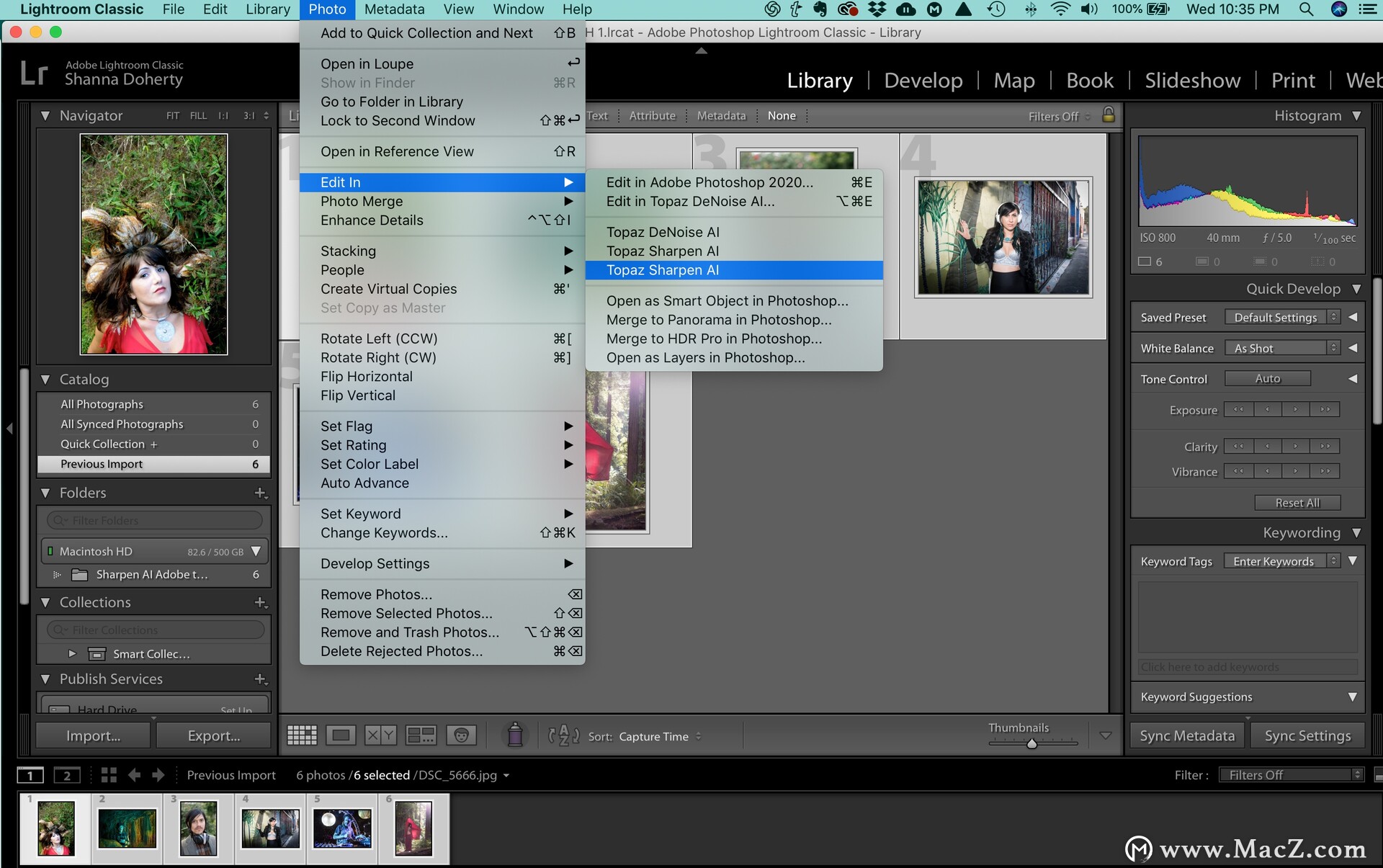Collapse the Catalog panel
Viewport: 1383px width, 868px height.
45,379
